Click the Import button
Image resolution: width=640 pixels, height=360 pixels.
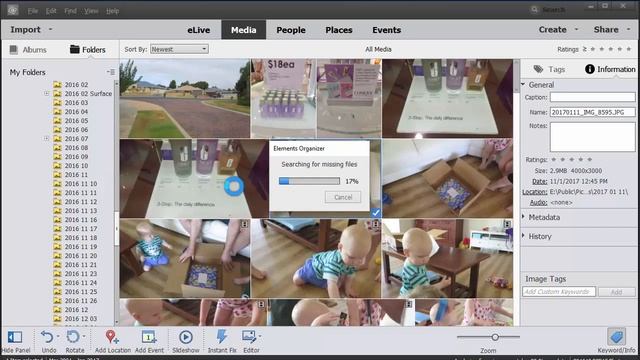pos(25,29)
